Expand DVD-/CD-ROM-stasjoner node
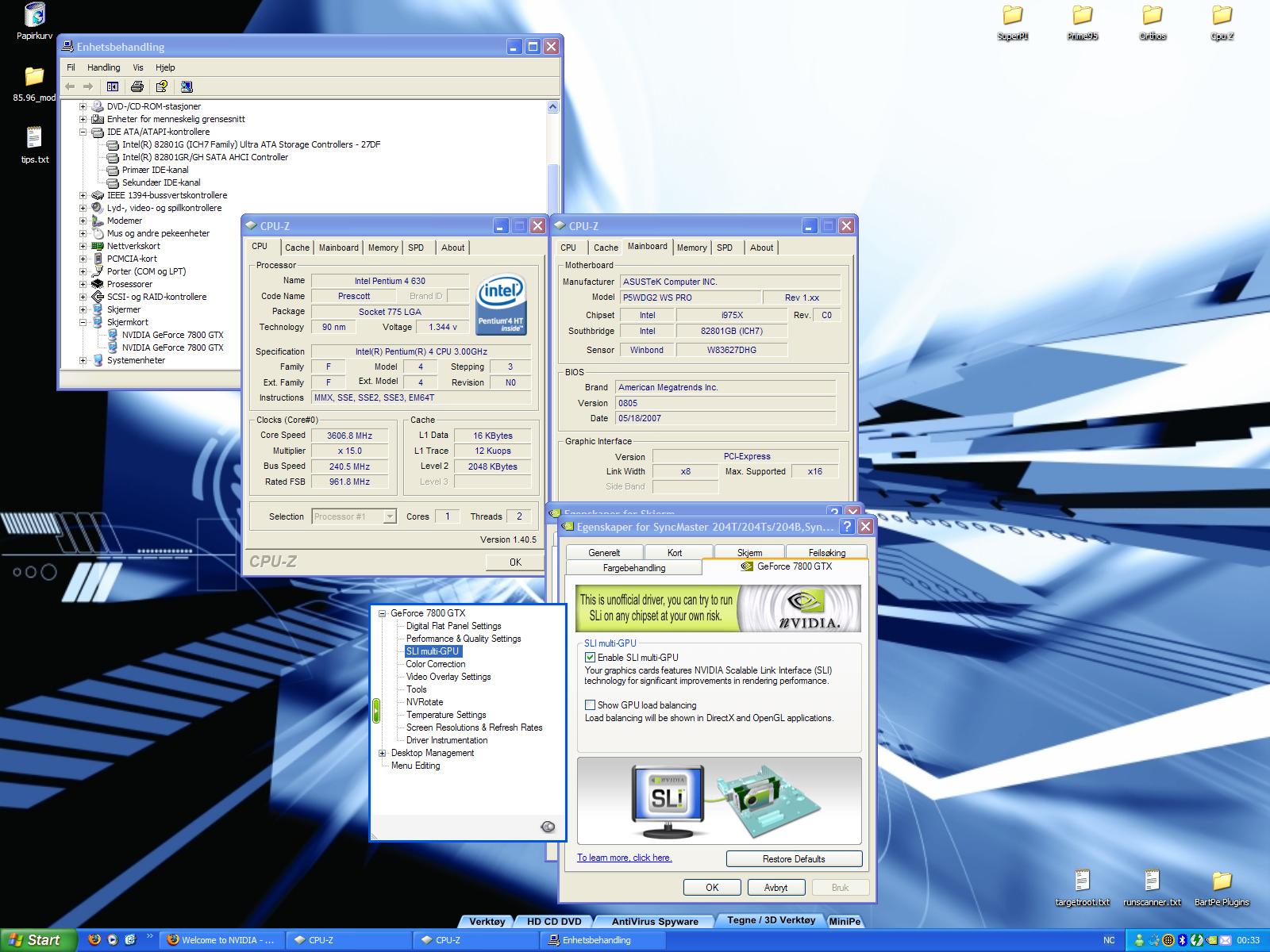 click(x=83, y=106)
